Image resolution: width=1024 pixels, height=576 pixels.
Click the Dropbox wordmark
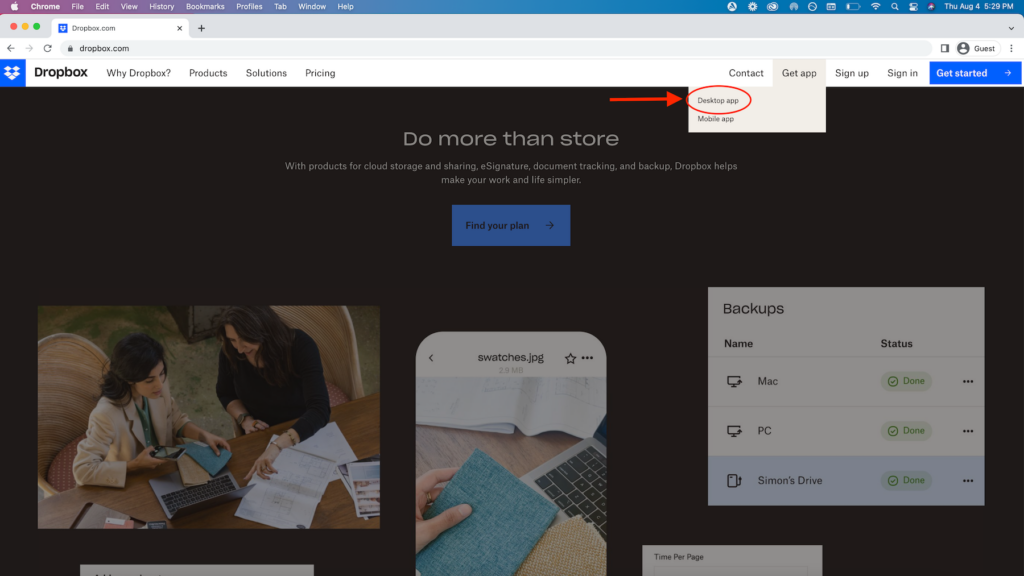tap(61, 72)
